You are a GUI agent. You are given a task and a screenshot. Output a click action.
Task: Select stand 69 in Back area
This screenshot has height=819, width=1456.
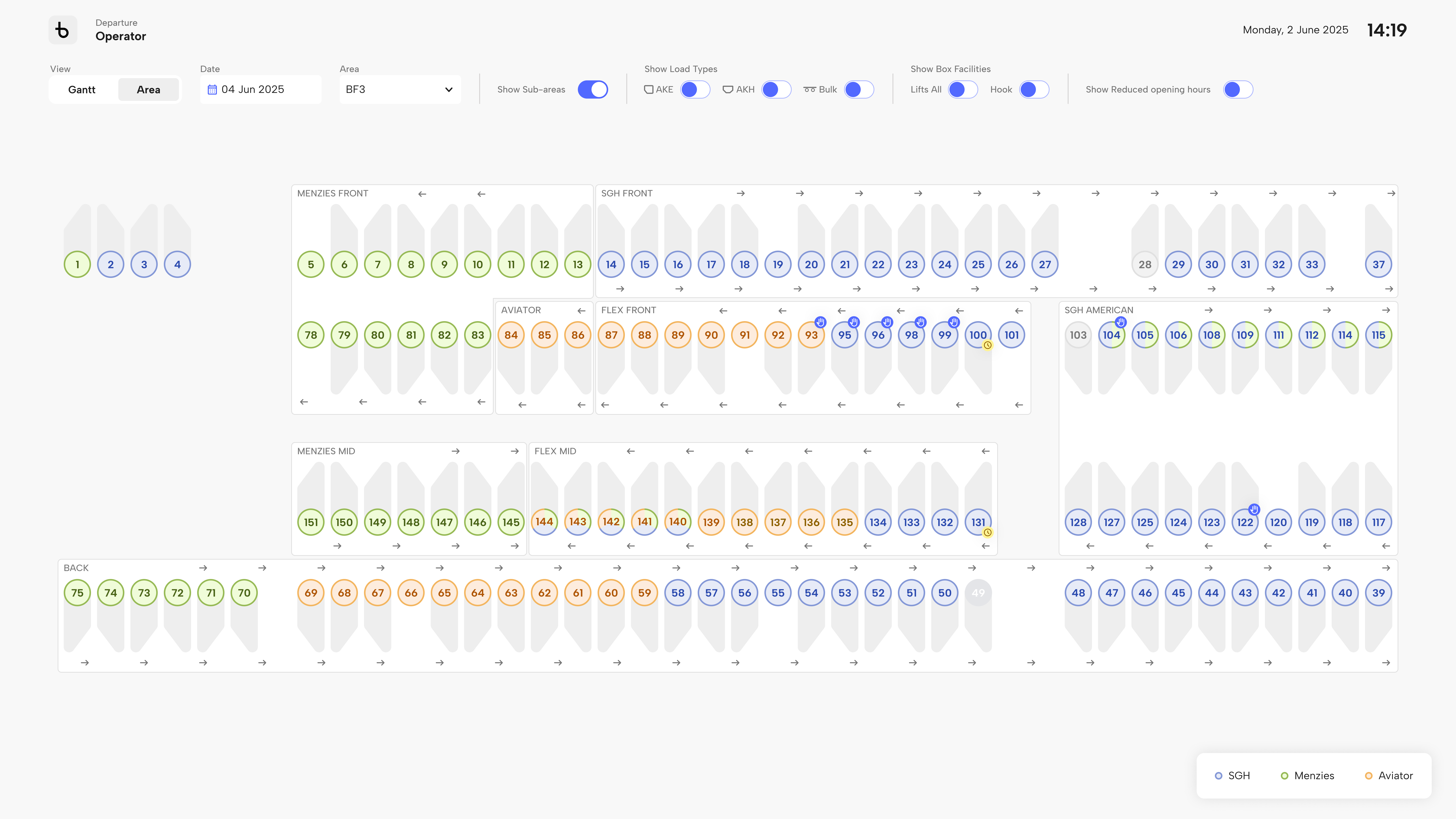point(311,593)
